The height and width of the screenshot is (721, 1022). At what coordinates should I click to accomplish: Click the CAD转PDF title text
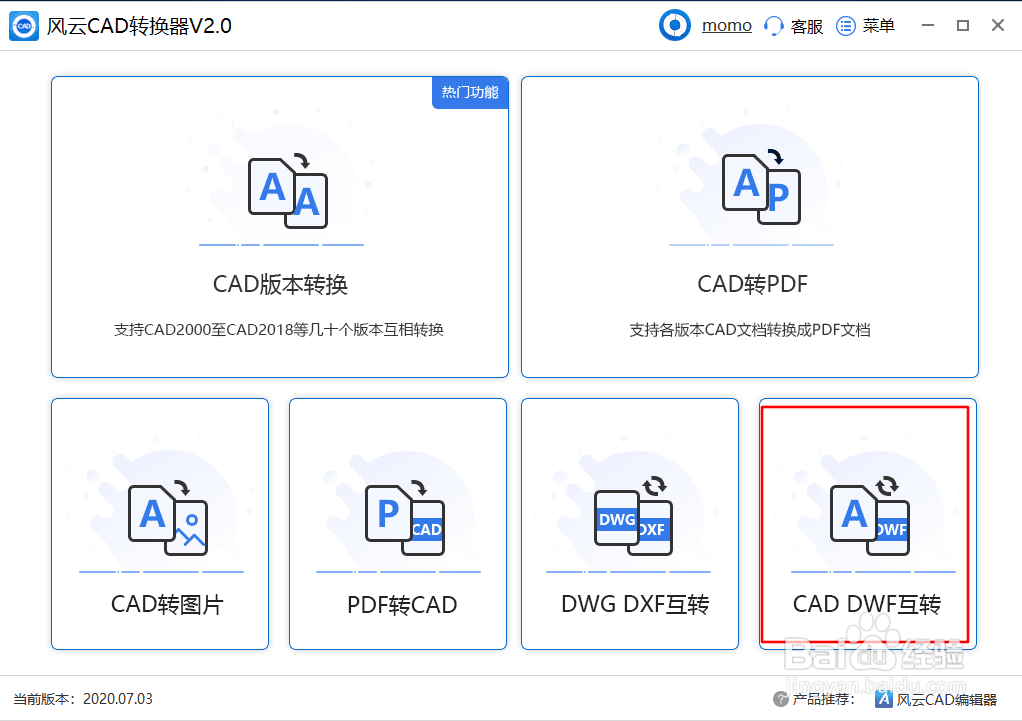[752, 284]
